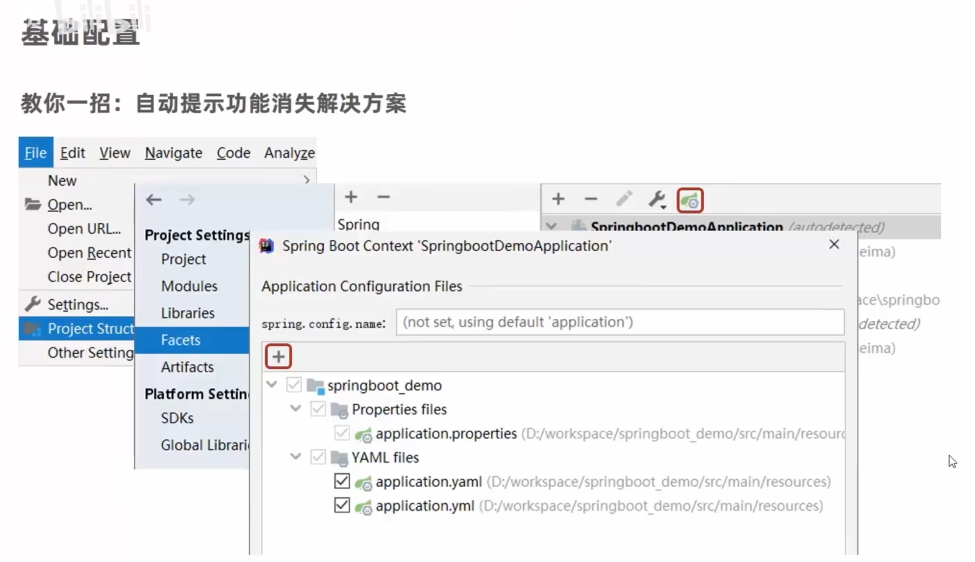Screen dimensions: 975x562
Task: Uncheck the application.yaml checkbox
Action: [x=341, y=481]
